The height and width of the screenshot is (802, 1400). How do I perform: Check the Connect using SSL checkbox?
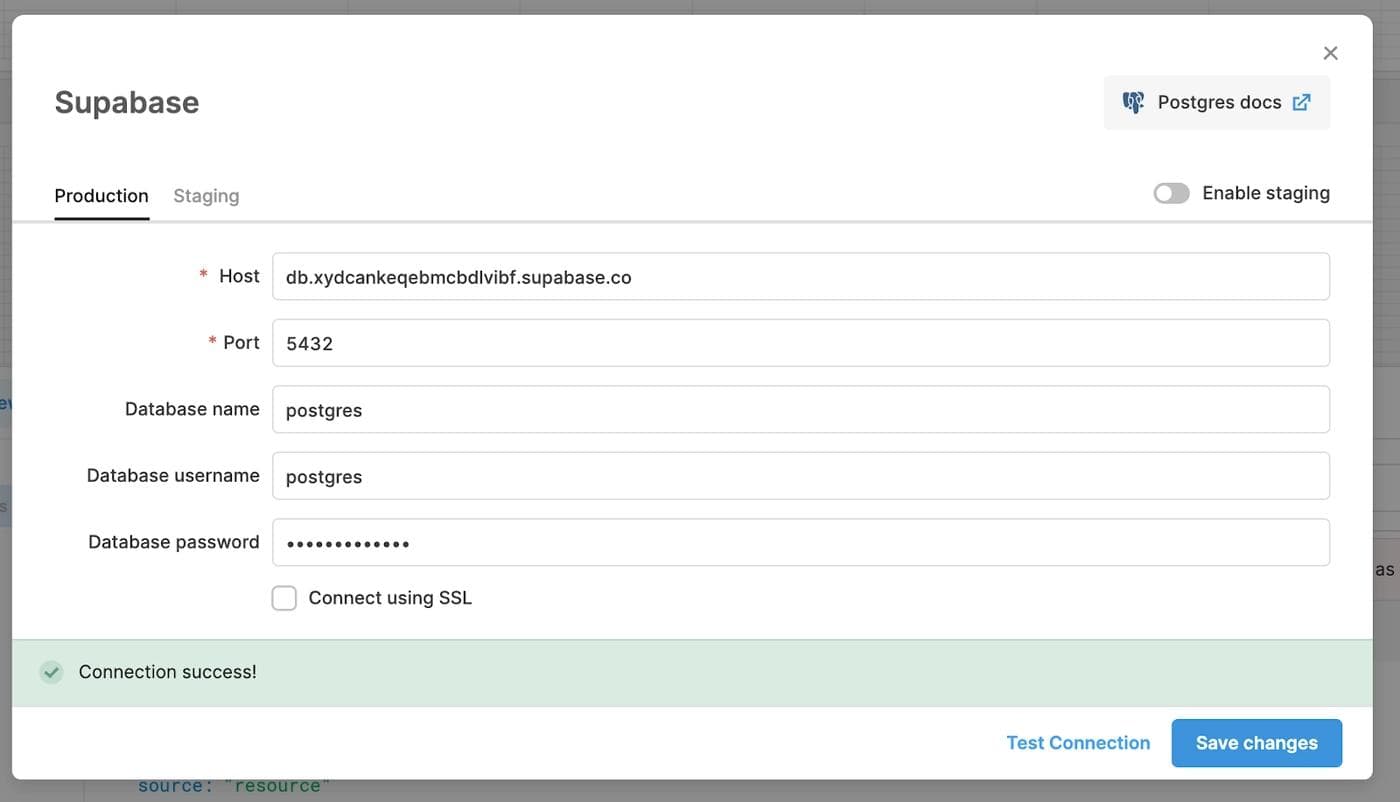[x=284, y=598]
